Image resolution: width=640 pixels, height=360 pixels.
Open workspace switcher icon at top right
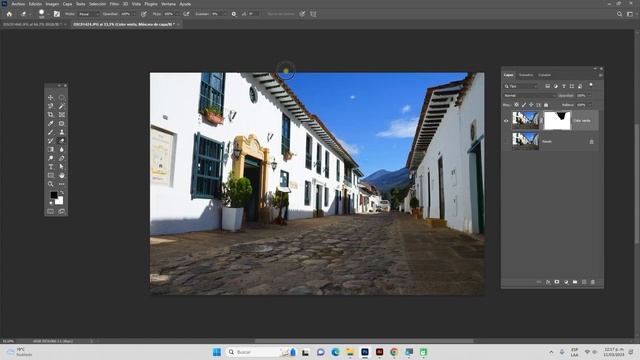click(x=630, y=14)
